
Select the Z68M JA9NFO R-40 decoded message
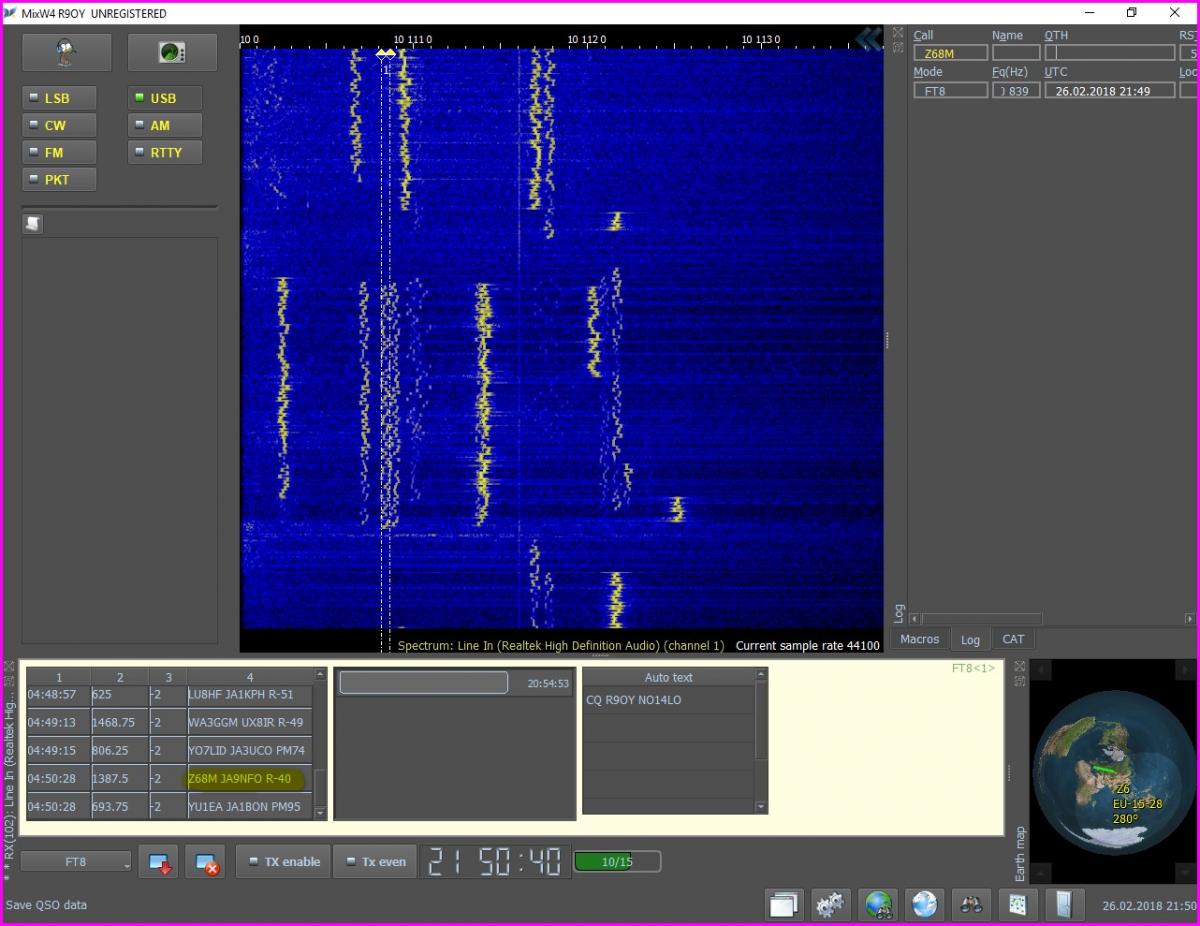240,779
